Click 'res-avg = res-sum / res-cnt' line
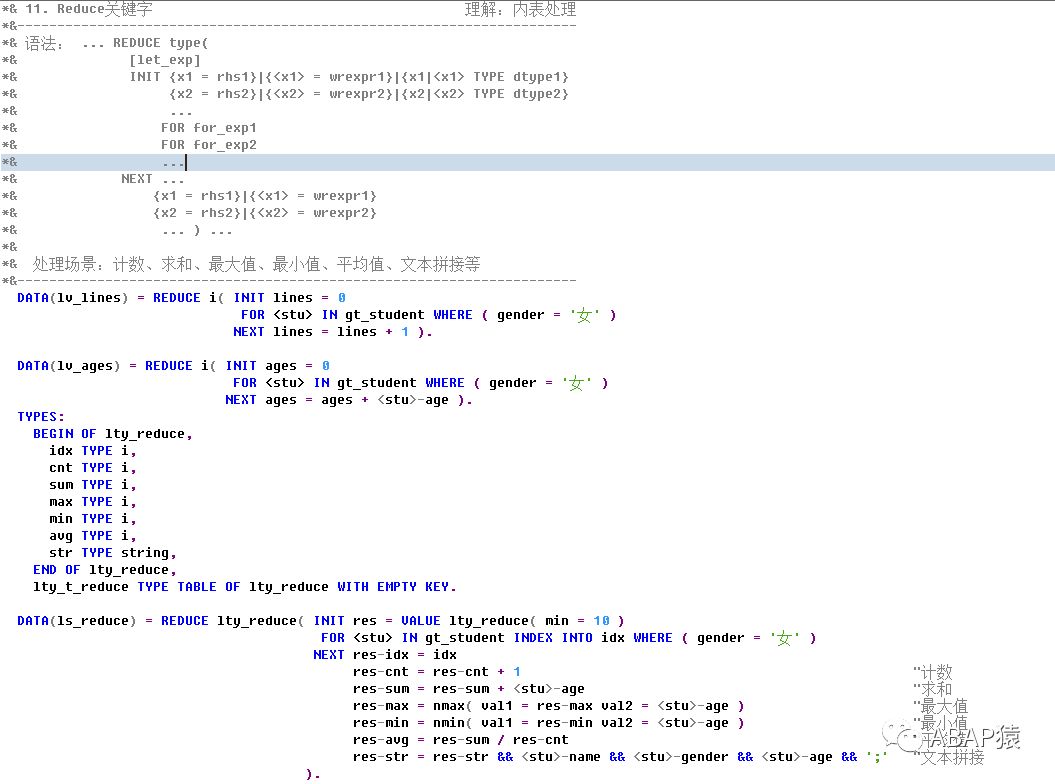This screenshot has width=1055, height=784. click(x=460, y=740)
